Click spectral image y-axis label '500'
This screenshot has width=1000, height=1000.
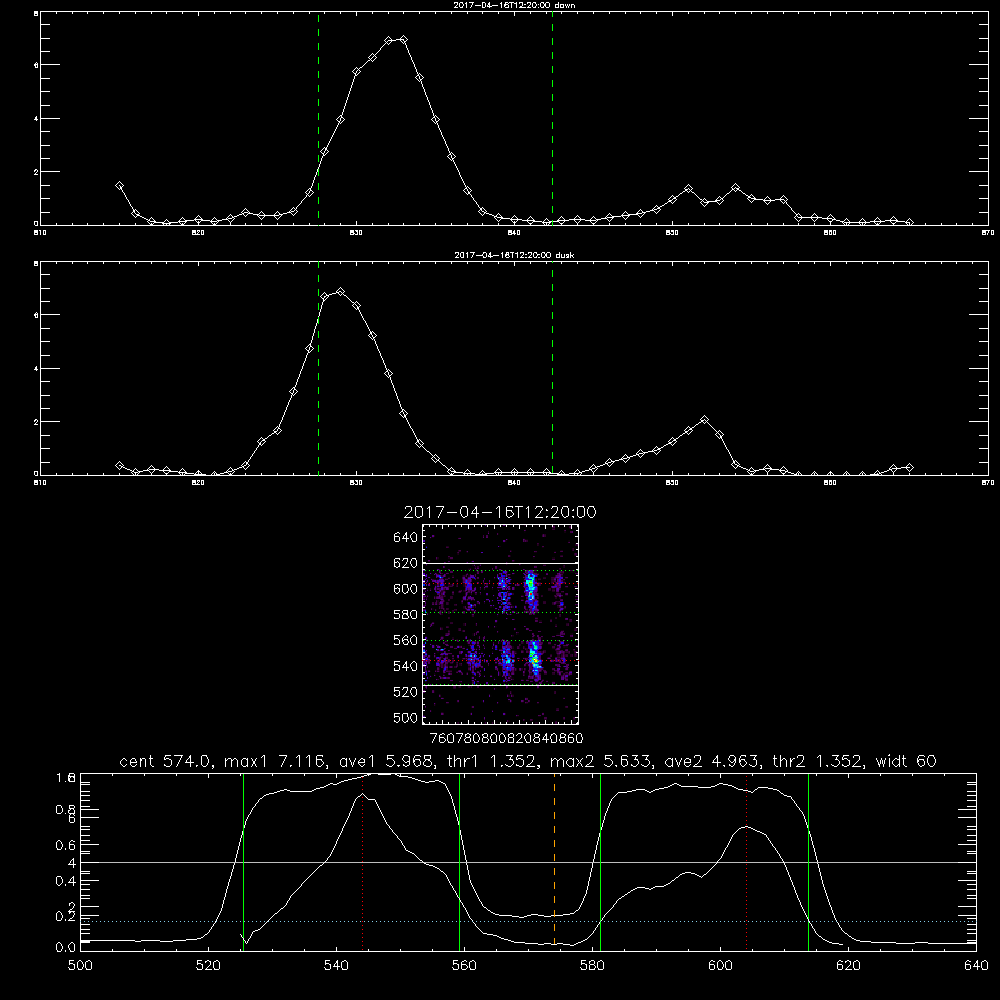click(406, 717)
